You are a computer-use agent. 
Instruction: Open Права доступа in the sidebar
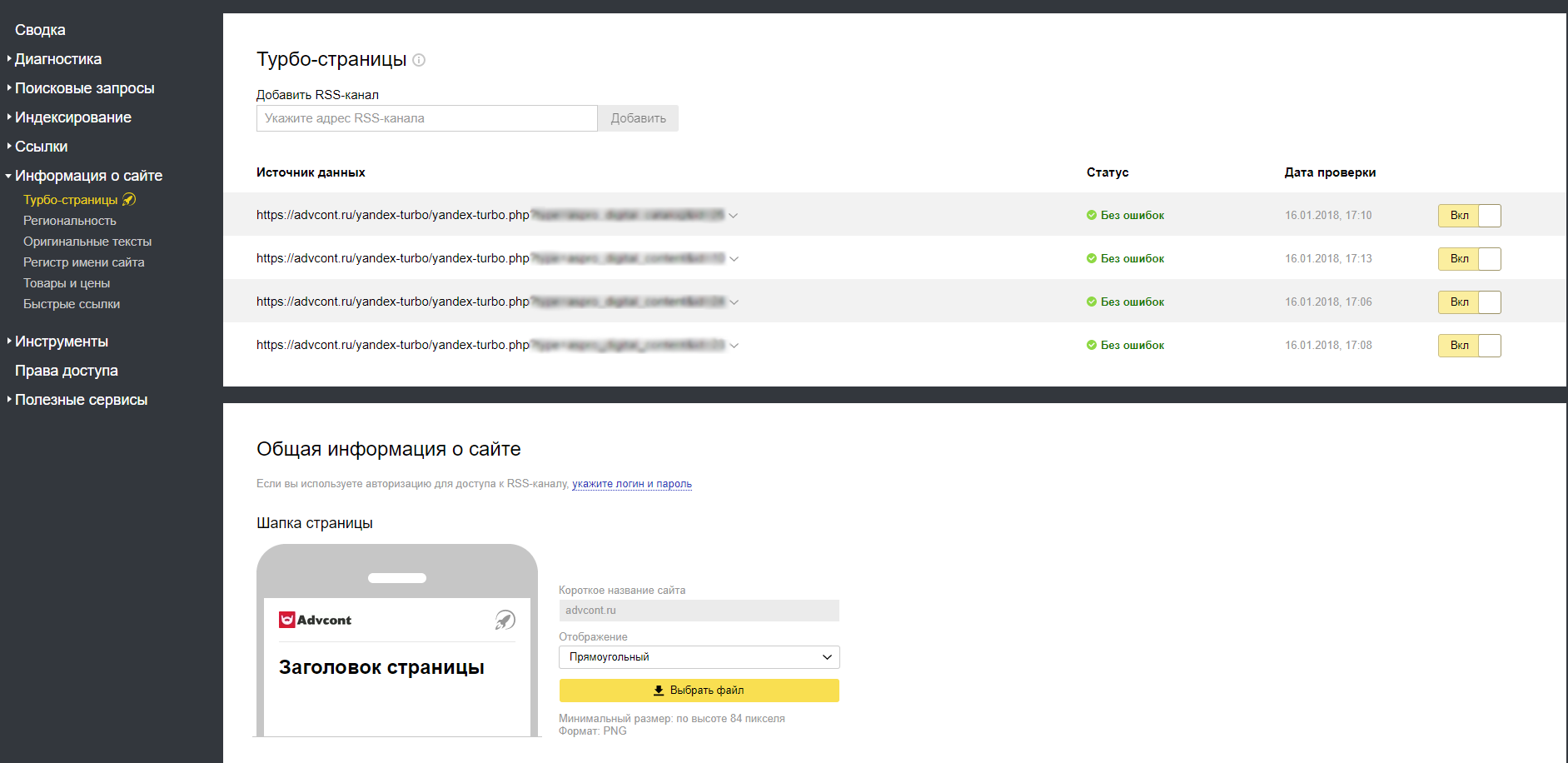67,371
